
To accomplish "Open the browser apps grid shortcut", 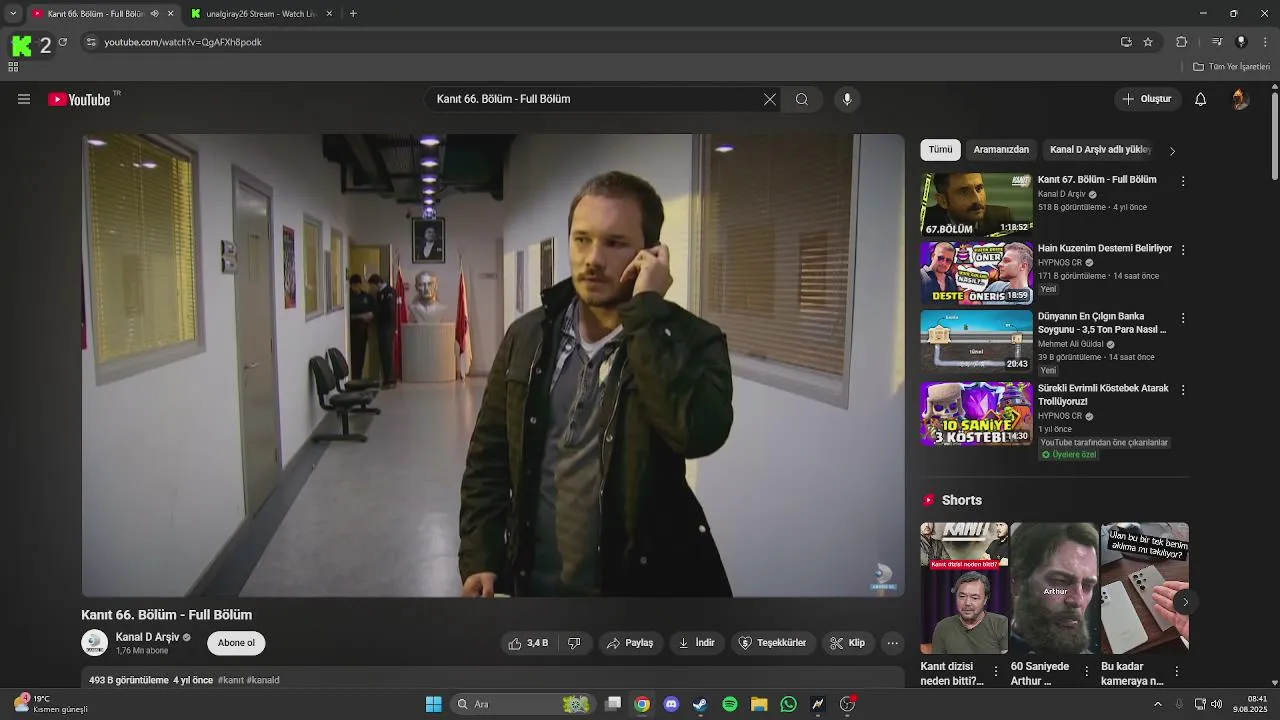I will coord(13,67).
